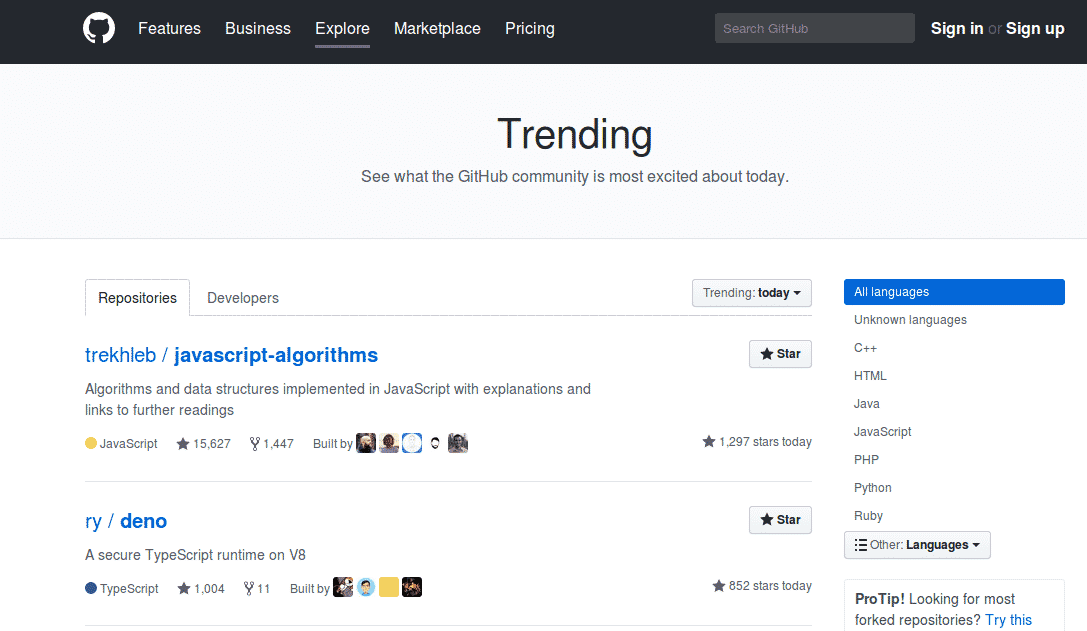The height and width of the screenshot is (631, 1087).
Task: Follow the ProTip Try this link
Action: (1009, 620)
